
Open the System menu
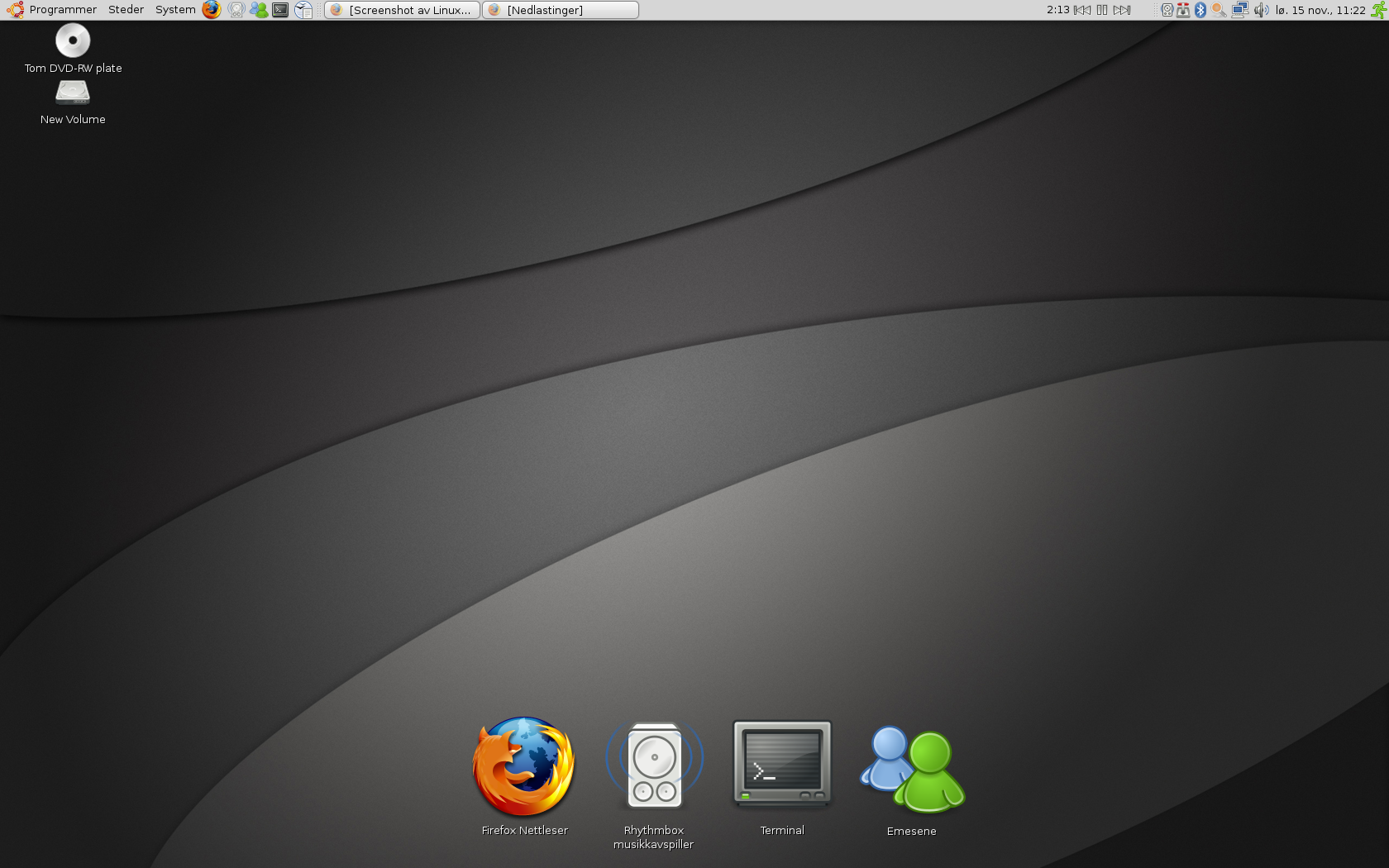pos(175,10)
